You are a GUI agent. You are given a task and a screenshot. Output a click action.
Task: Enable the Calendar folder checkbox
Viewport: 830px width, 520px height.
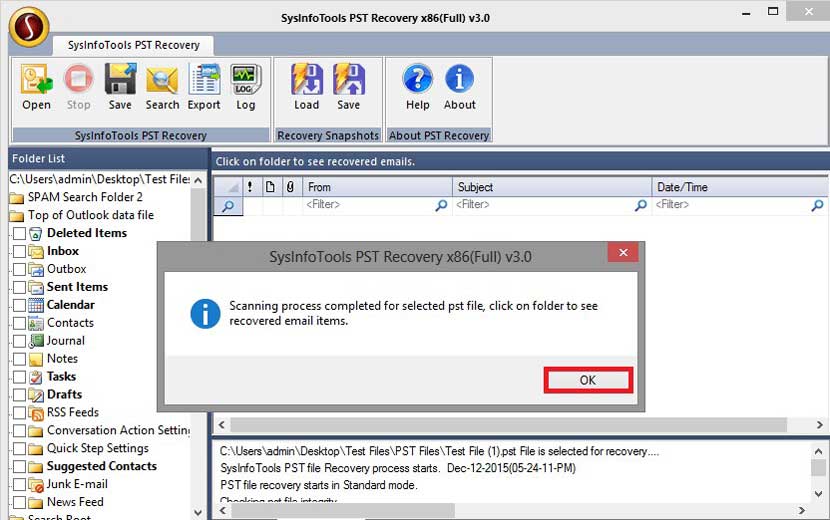(x=19, y=306)
